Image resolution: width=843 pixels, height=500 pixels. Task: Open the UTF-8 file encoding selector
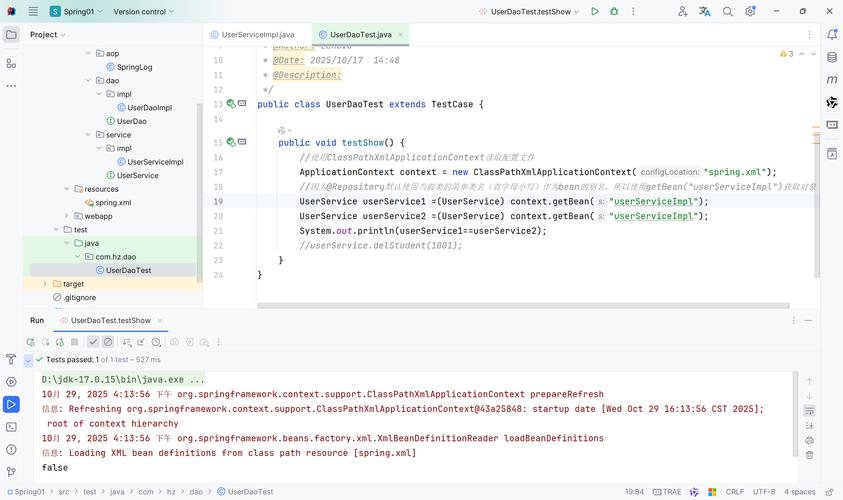pos(763,492)
